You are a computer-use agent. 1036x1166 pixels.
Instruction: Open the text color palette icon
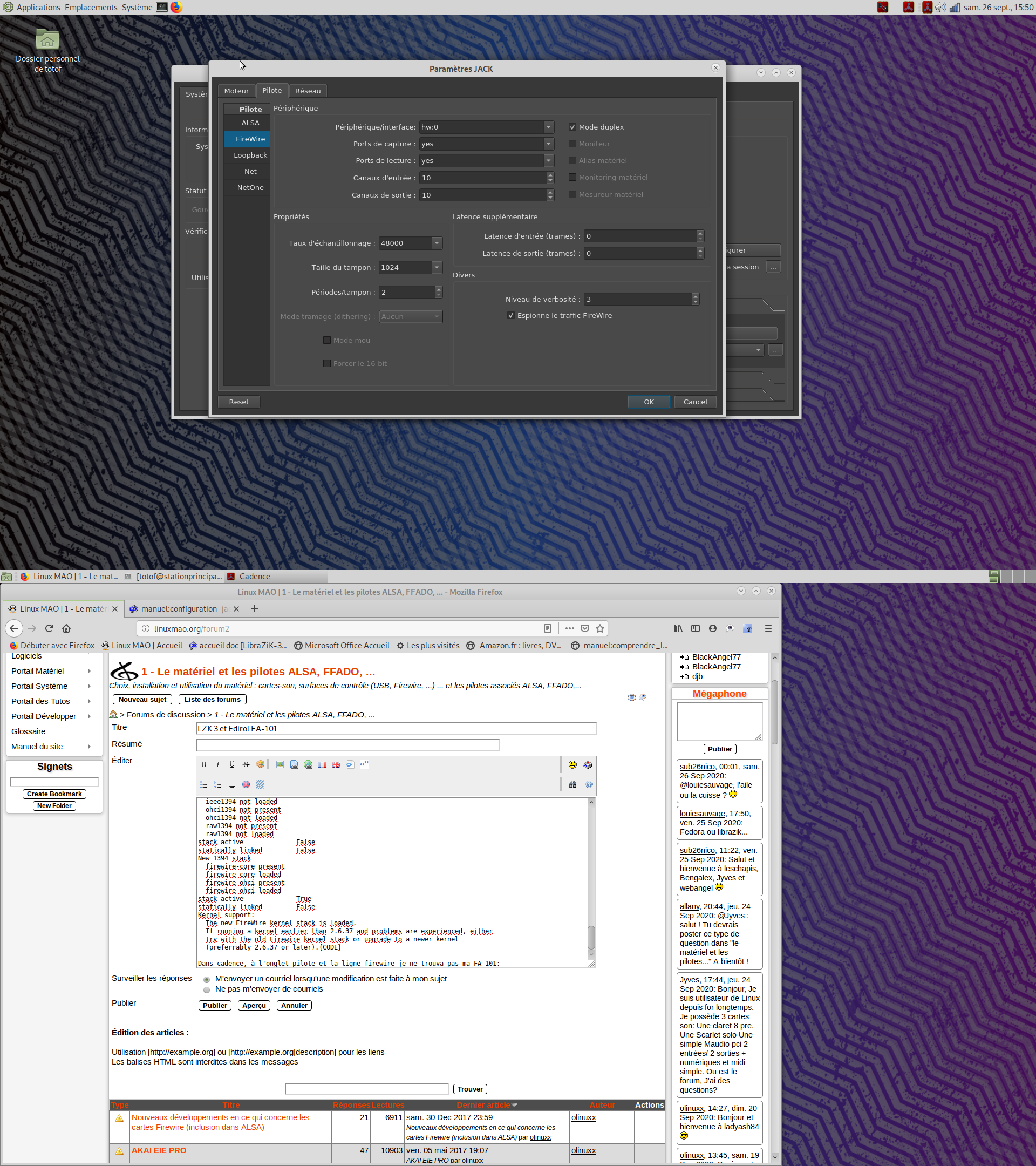[x=260, y=764]
